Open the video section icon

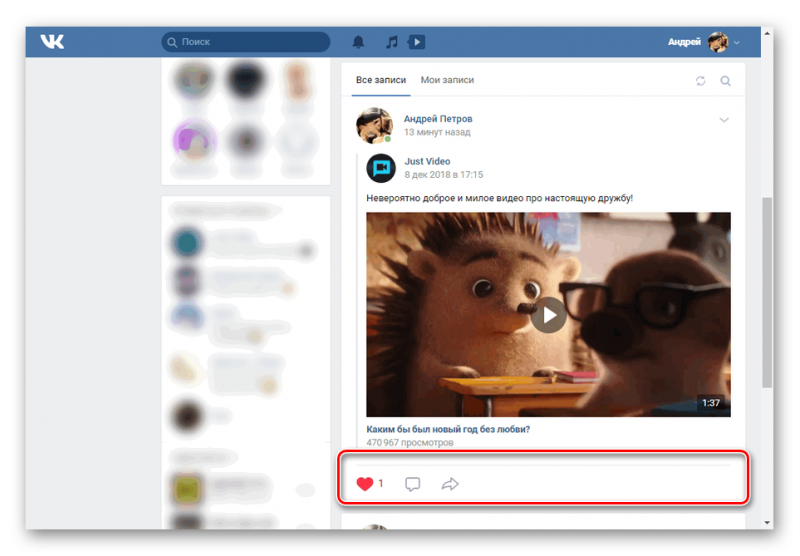(x=416, y=42)
